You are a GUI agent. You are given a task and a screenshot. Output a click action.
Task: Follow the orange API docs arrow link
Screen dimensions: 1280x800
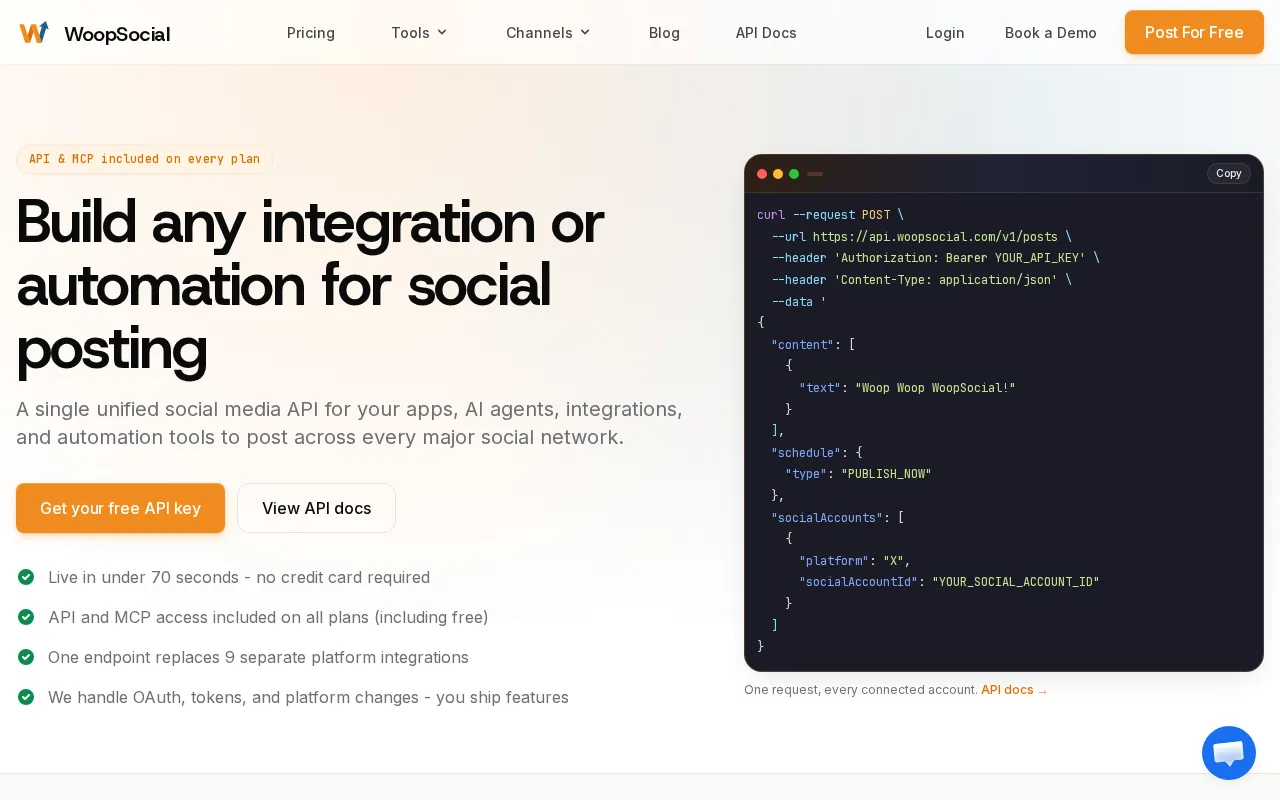click(1014, 690)
